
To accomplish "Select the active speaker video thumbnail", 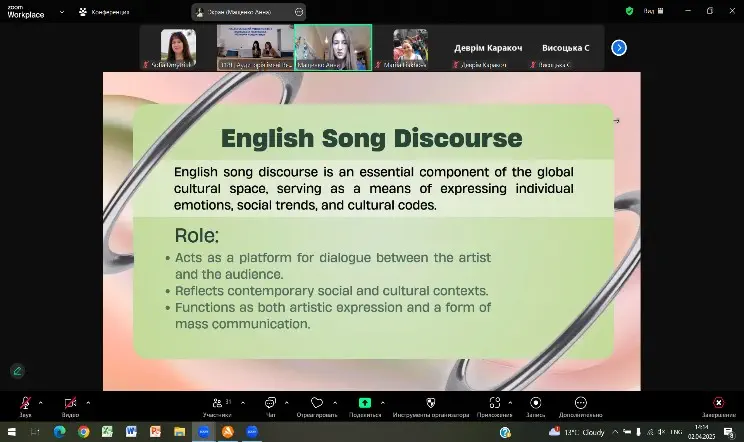I will pos(332,47).
